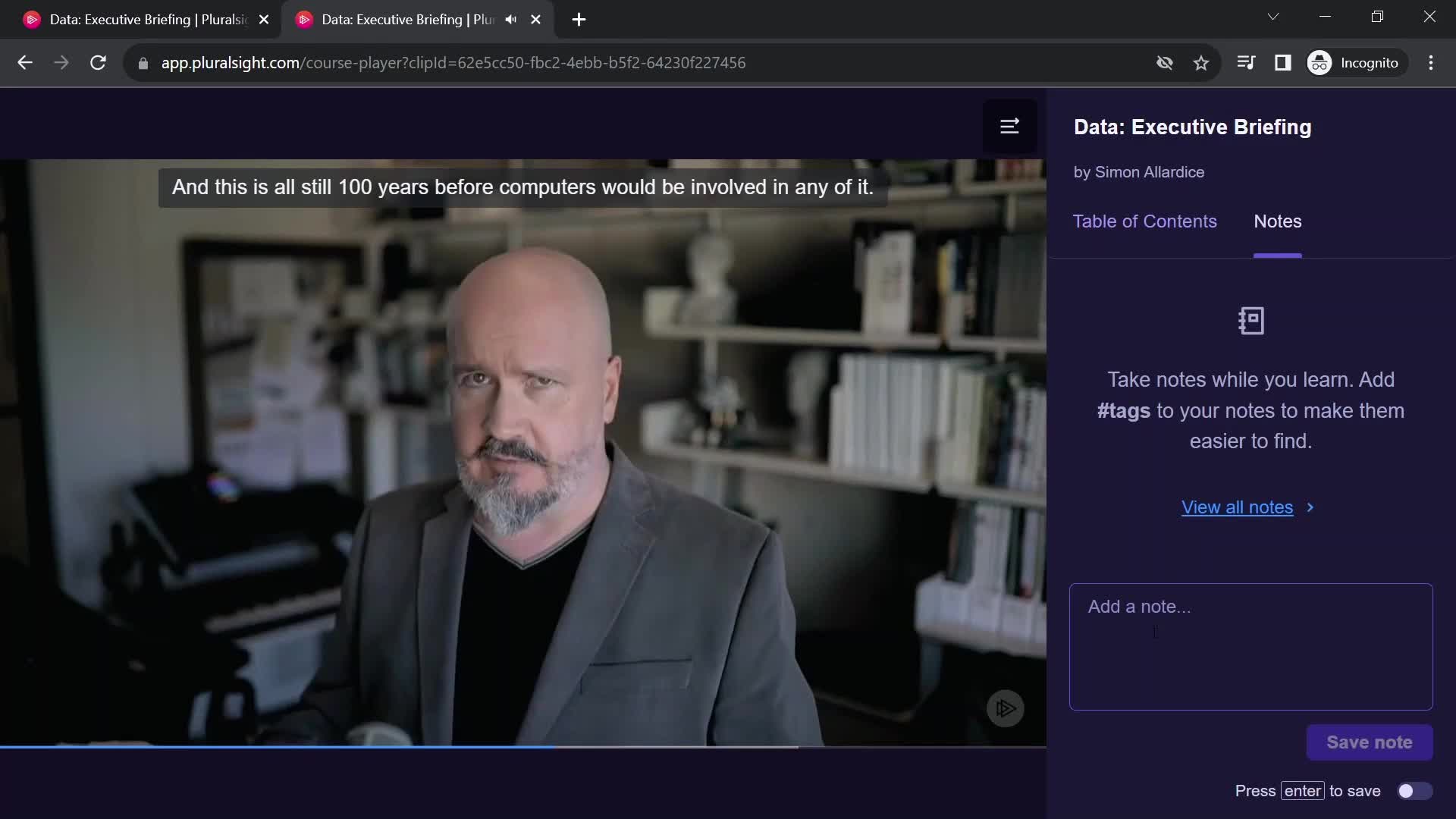Toggle the Press enter to save switch
Screen dimensions: 1456x819
(1414, 791)
